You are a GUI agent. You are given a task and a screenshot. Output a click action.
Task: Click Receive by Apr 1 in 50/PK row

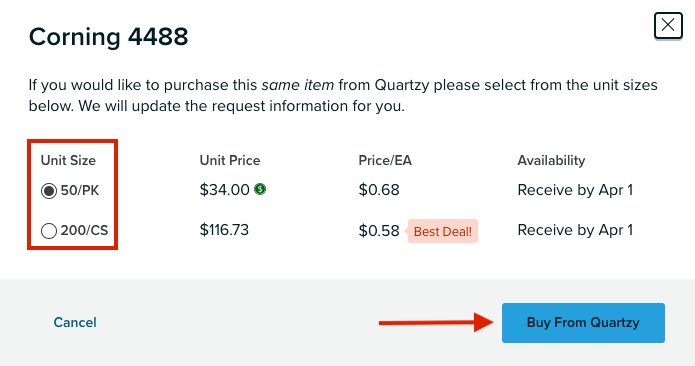575,190
